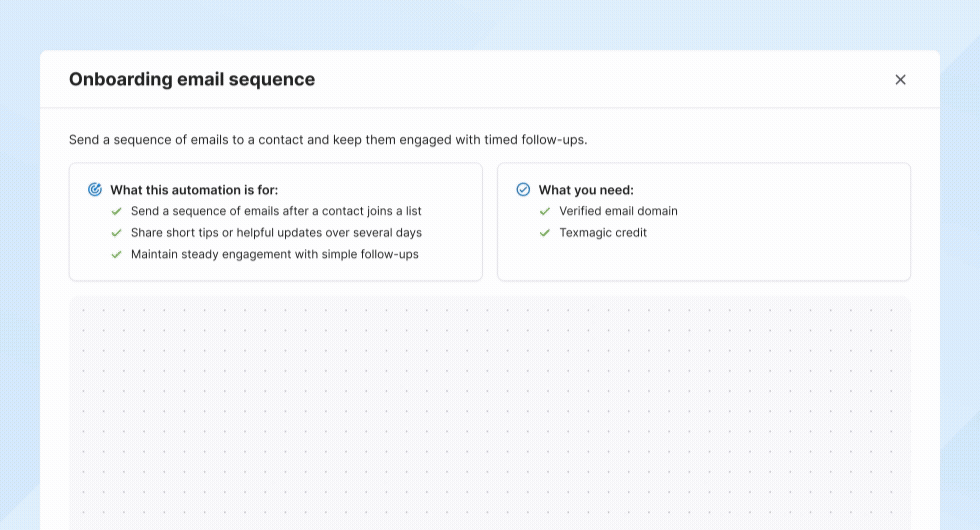
Task: Click the contact joins a list bullet text
Action: (x=276, y=211)
